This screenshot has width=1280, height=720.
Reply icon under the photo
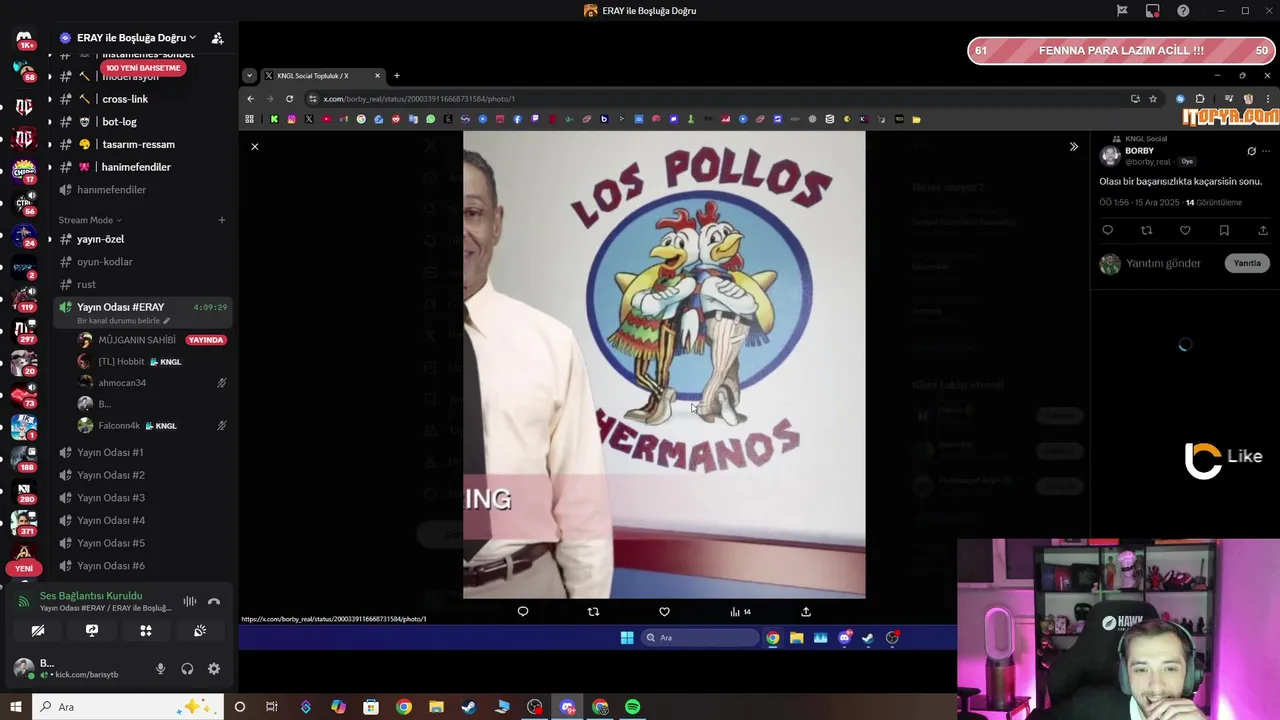522,612
